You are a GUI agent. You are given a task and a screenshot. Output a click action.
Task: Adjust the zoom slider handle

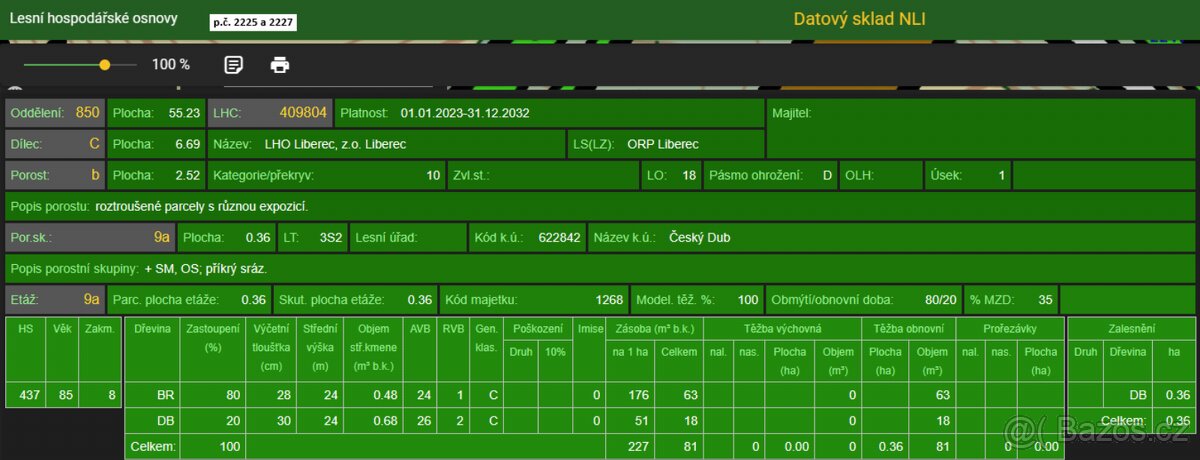tap(104, 65)
